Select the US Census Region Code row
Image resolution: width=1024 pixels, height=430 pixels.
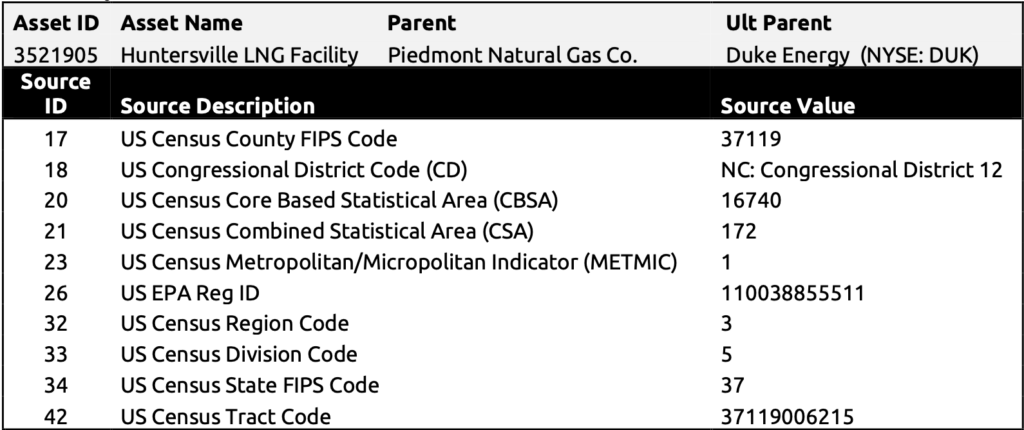coord(512,323)
